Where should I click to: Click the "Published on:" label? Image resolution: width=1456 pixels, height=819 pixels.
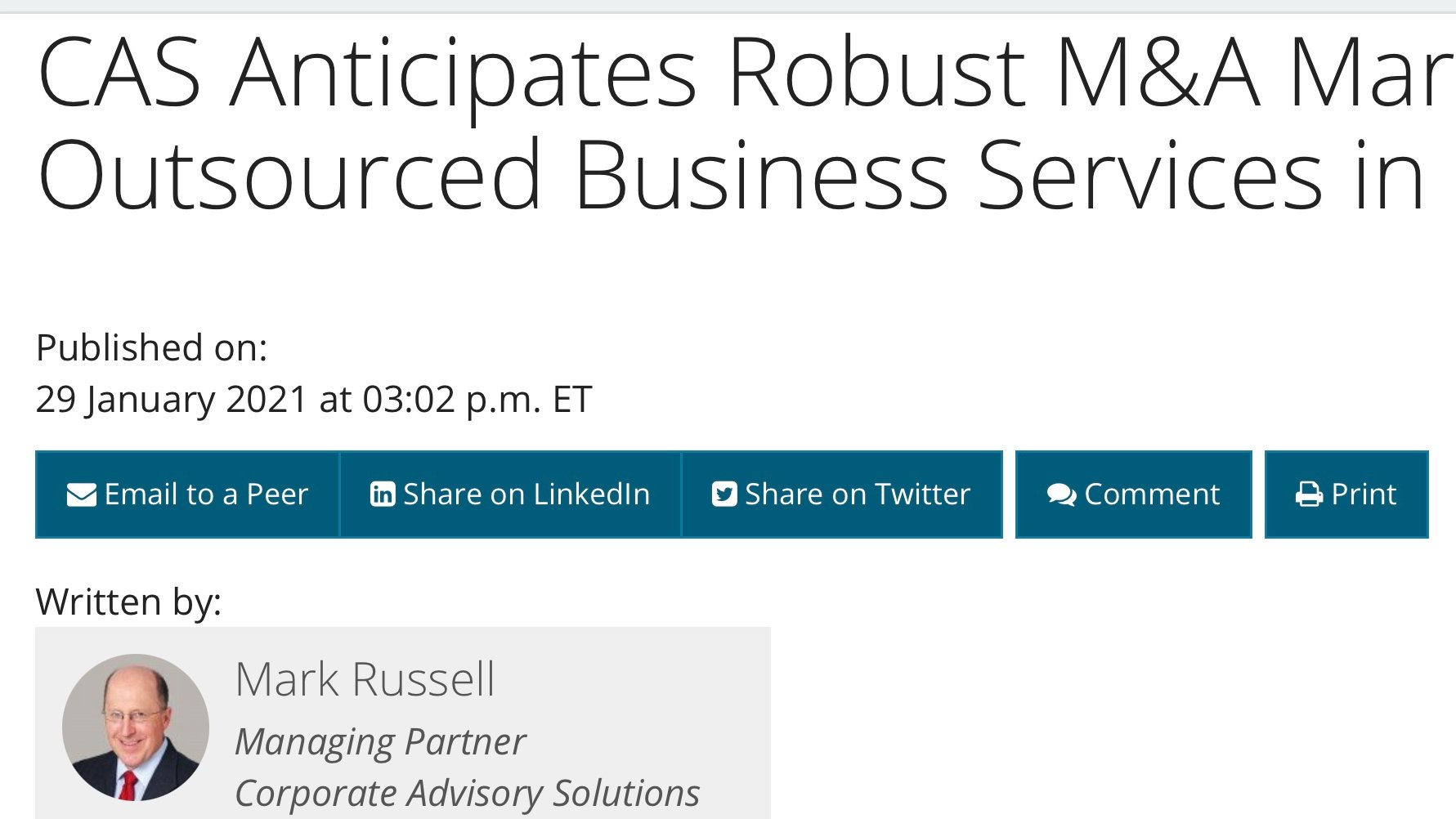pyautogui.click(x=152, y=348)
